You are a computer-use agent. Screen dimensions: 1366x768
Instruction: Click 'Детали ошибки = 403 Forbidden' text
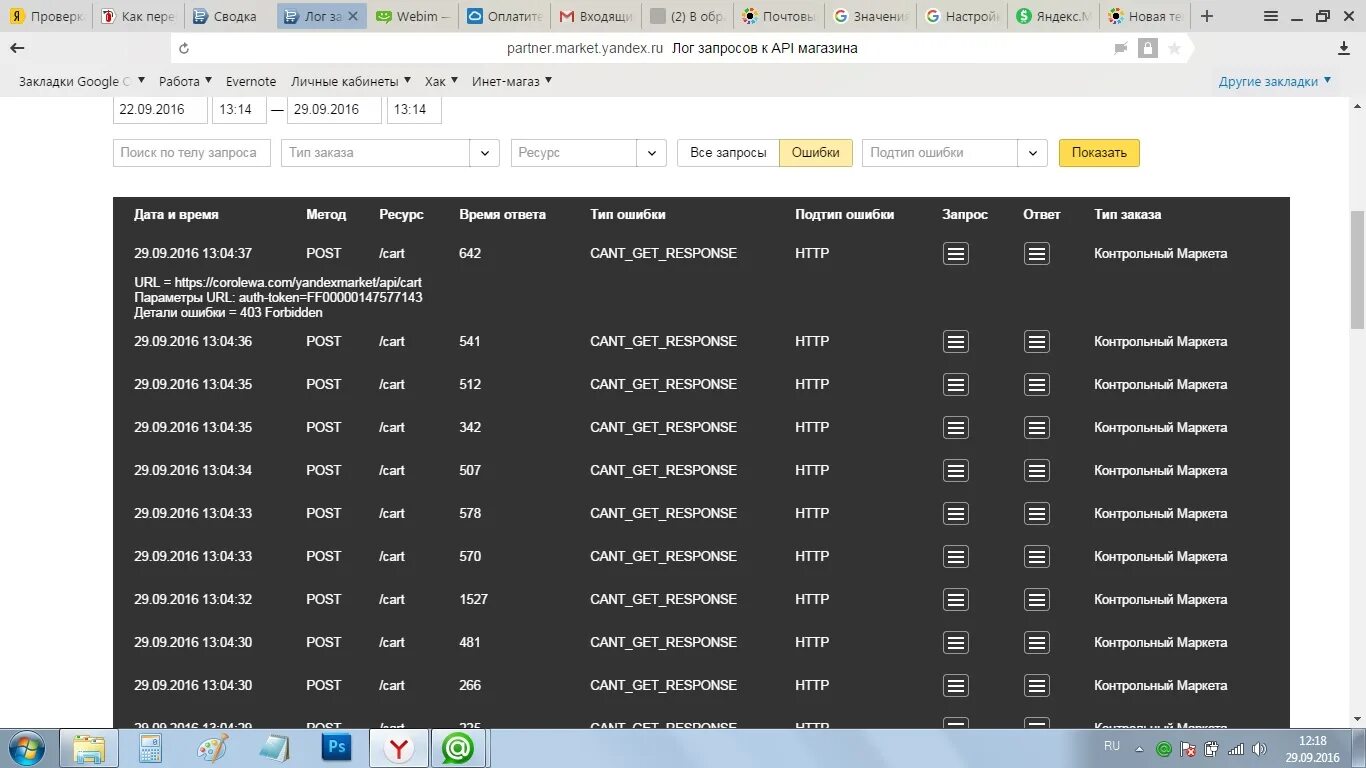[229, 313]
